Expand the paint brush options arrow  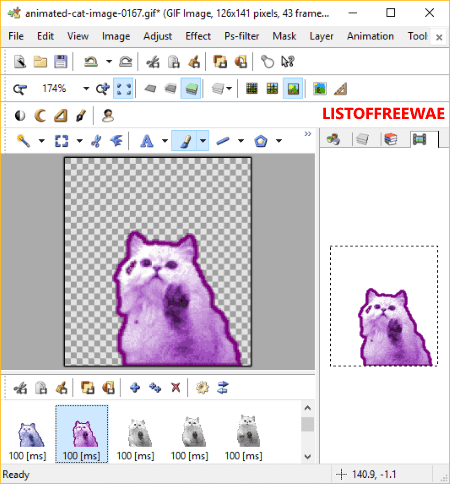coord(203,141)
